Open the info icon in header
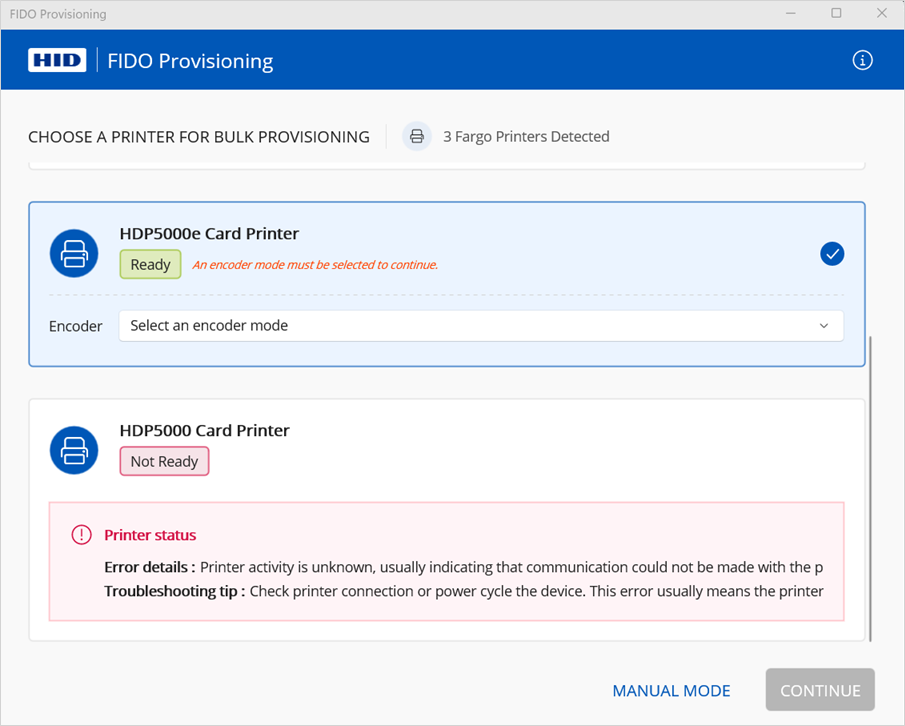This screenshot has width=905, height=726. click(862, 60)
